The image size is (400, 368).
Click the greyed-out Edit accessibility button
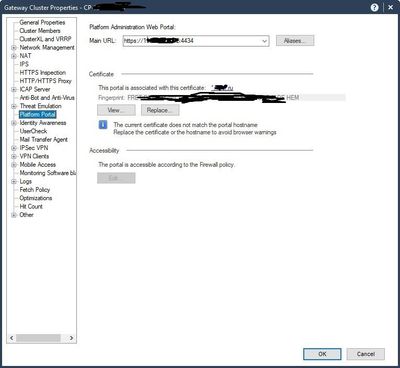pos(116,178)
